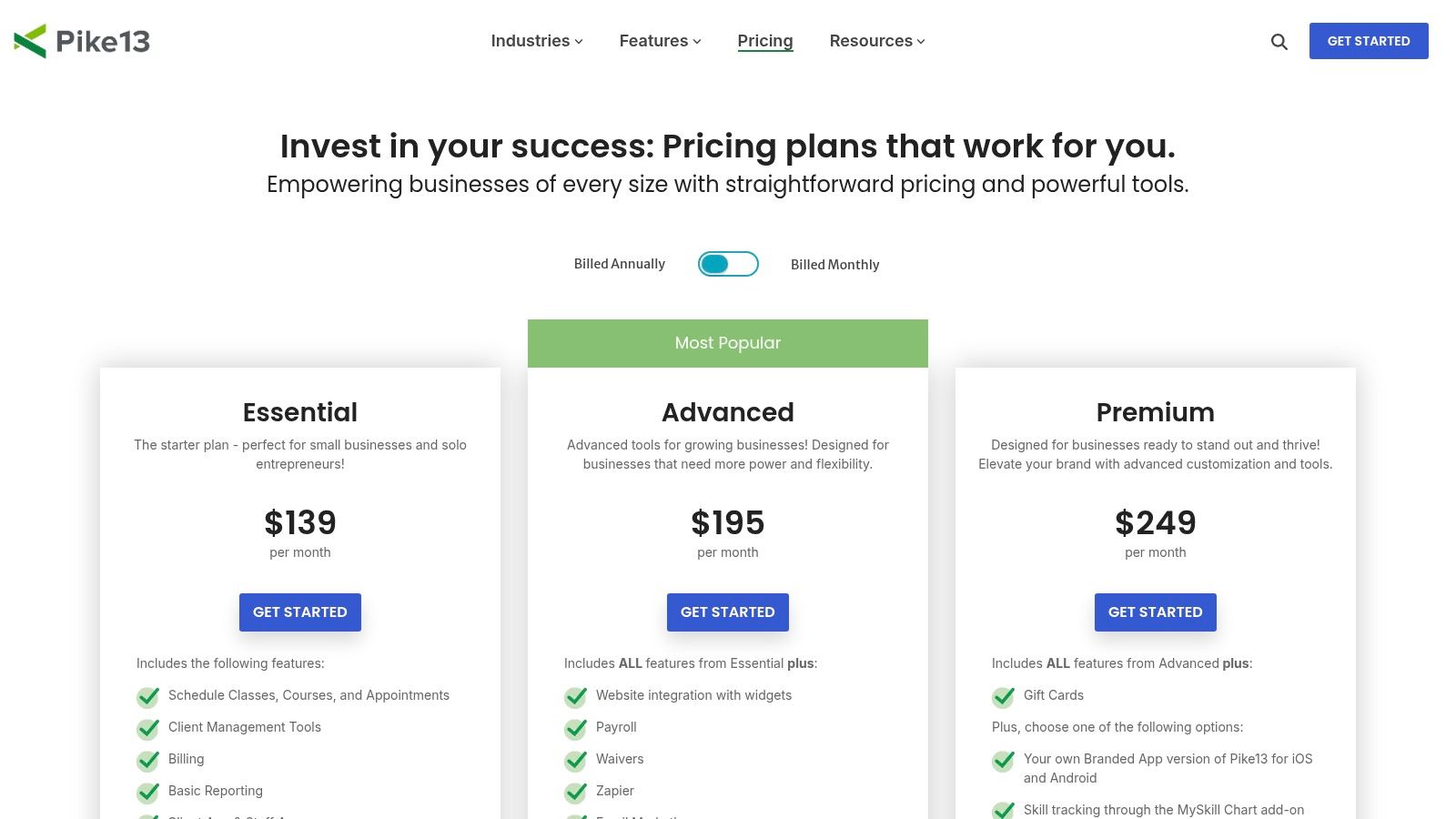This screenshot has height=819, width=1456.
Task: Click the checkmark beside Basic Reporting
Action: tap(147, 793)
